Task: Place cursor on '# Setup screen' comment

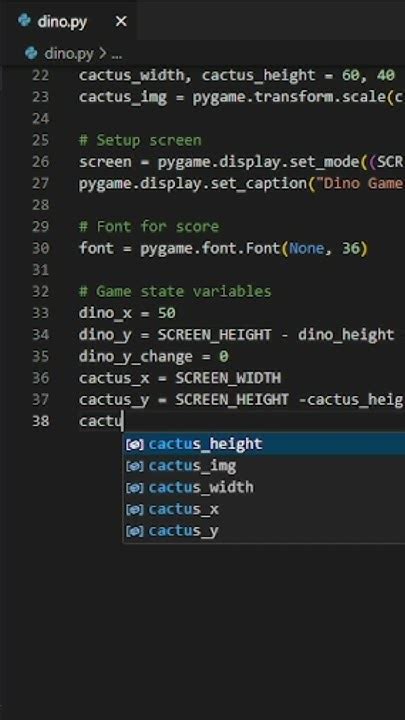Action: 140,141
